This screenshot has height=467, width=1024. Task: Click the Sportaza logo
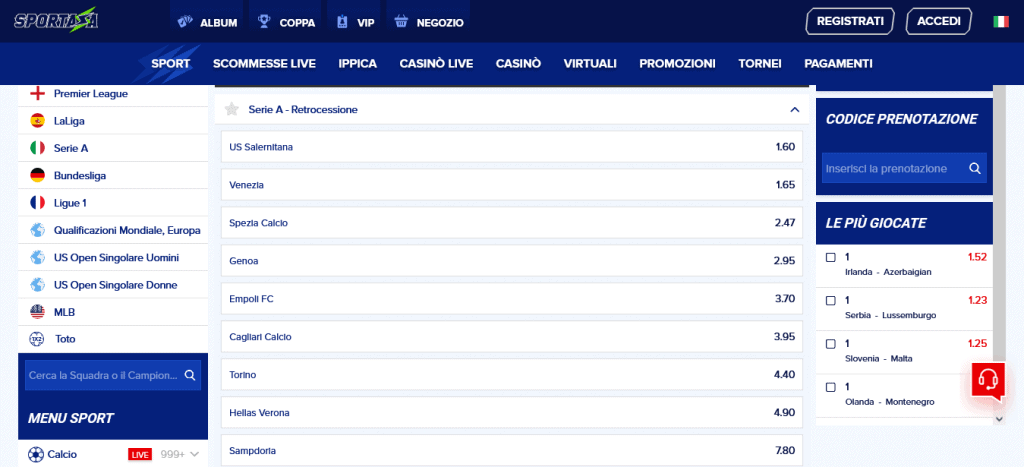coord(57,20)
